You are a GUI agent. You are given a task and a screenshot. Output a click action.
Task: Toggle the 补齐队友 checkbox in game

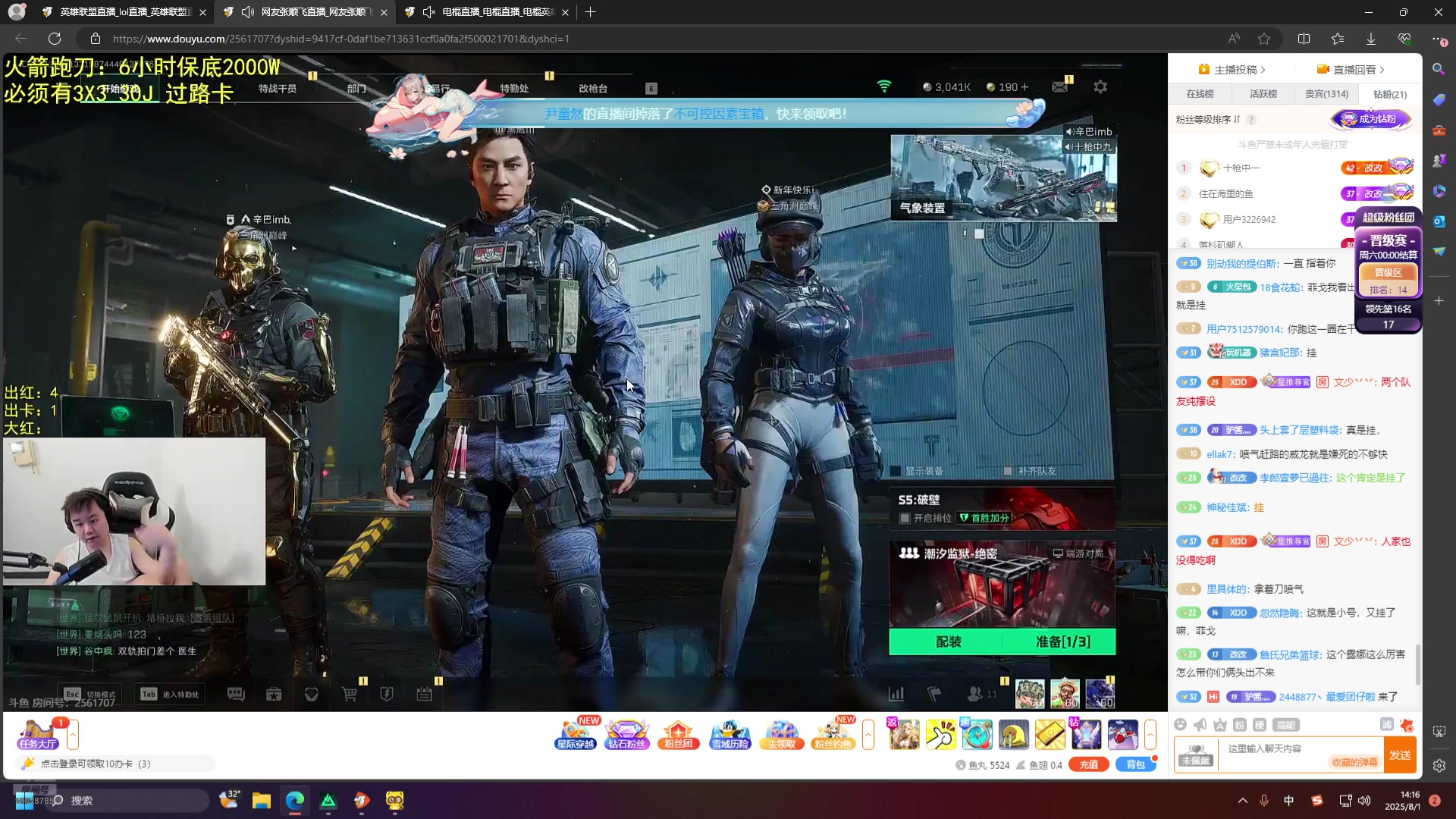coord(1008,471)
